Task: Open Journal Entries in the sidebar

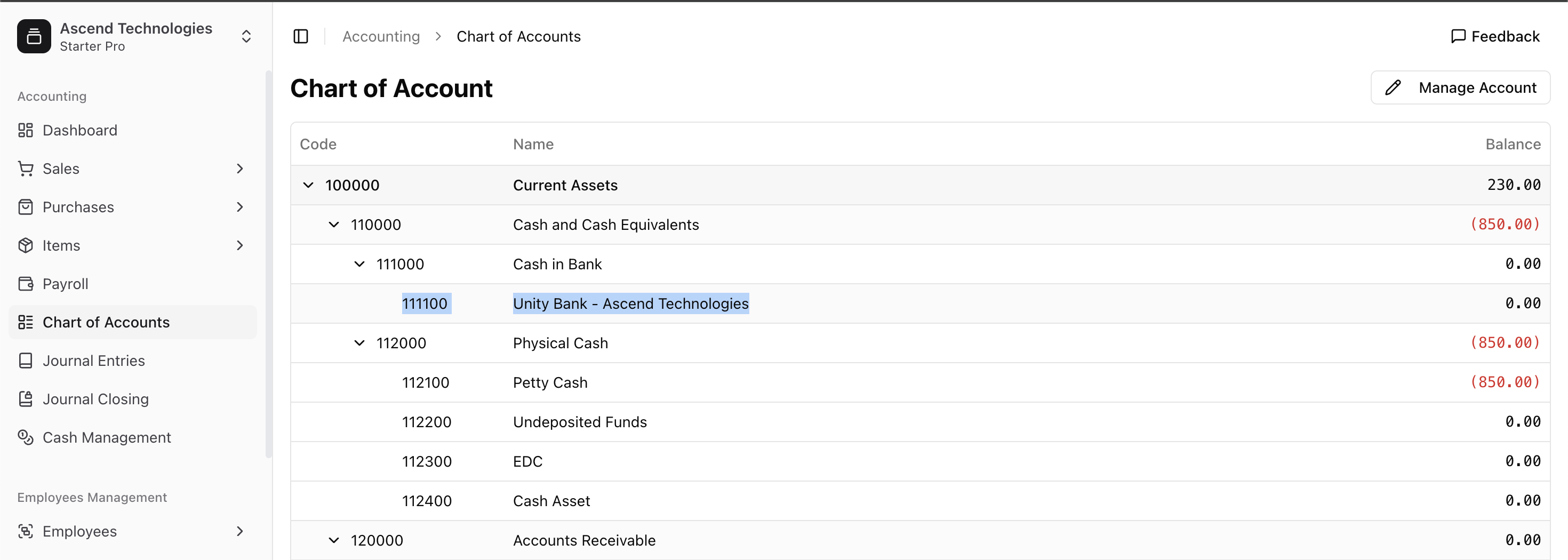Action: pyautogui.click(x=133, y=361)
